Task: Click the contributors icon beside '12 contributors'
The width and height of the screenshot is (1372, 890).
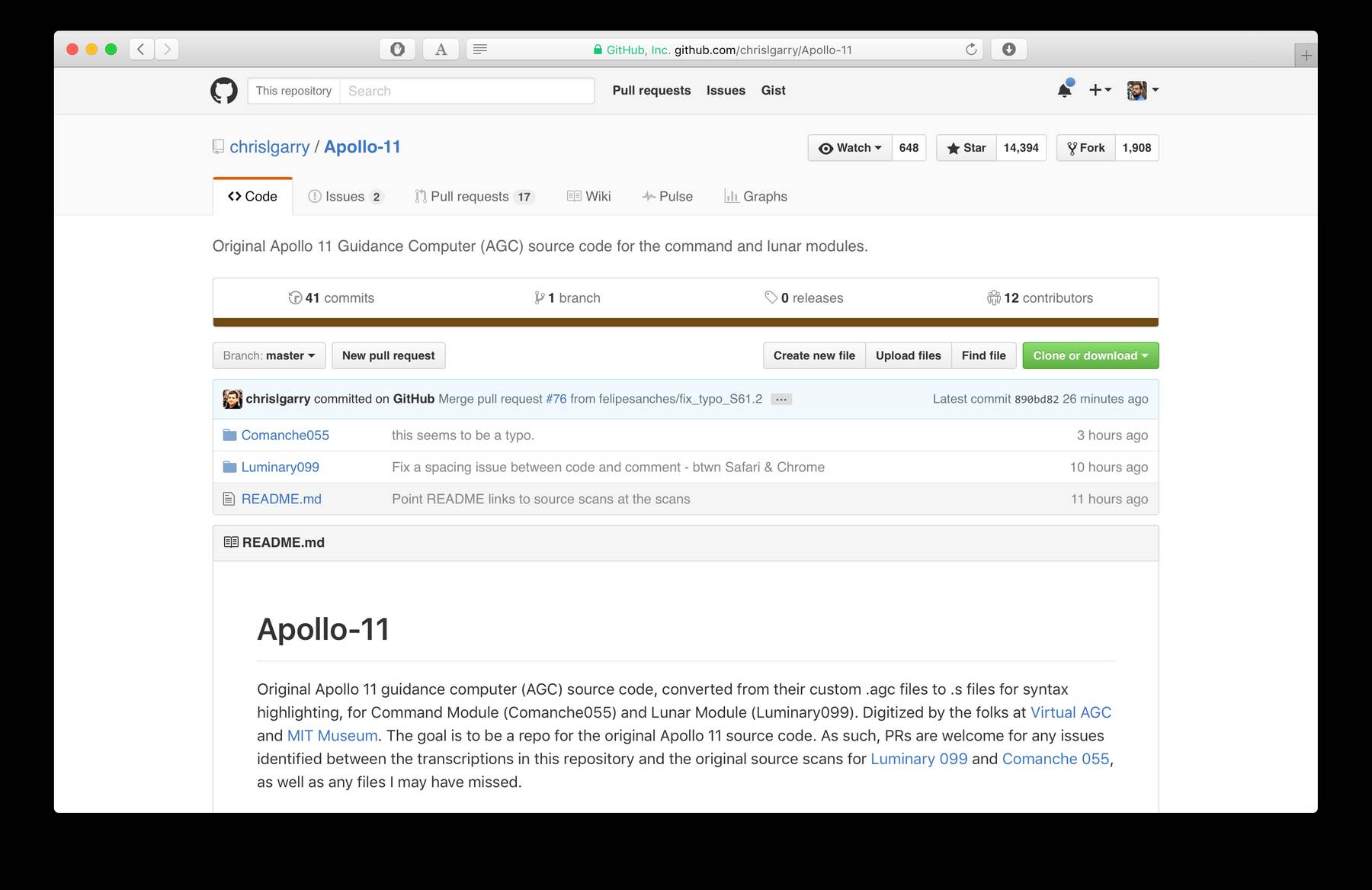Action: pos(993,297)
